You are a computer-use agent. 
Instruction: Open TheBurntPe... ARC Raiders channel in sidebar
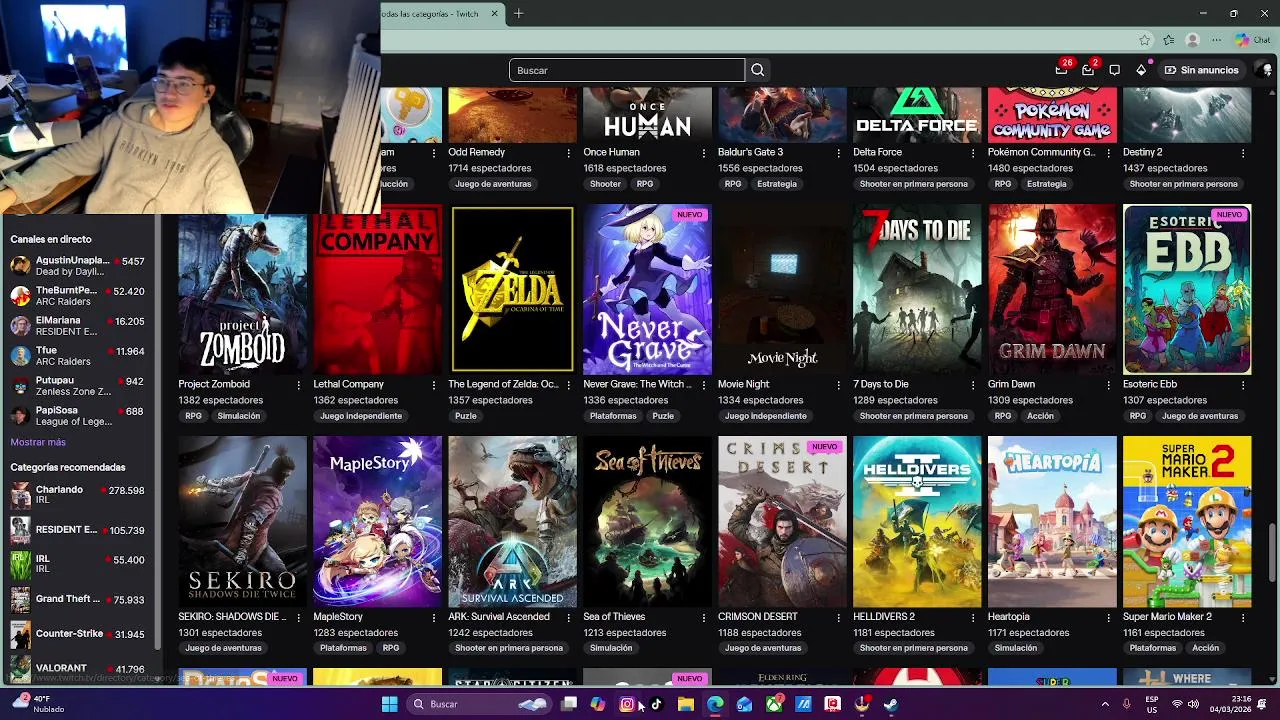click(78, 296)
